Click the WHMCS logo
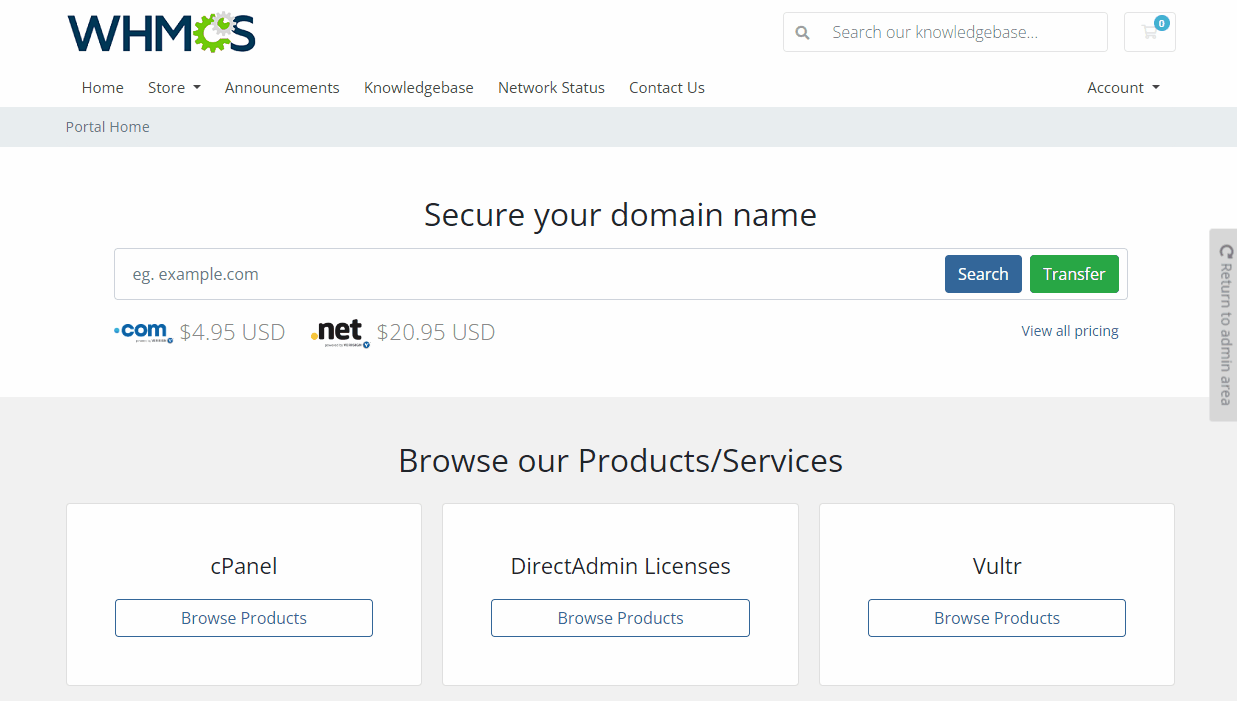Viewport: 1237px width, 701px height. tap(160, 31)
